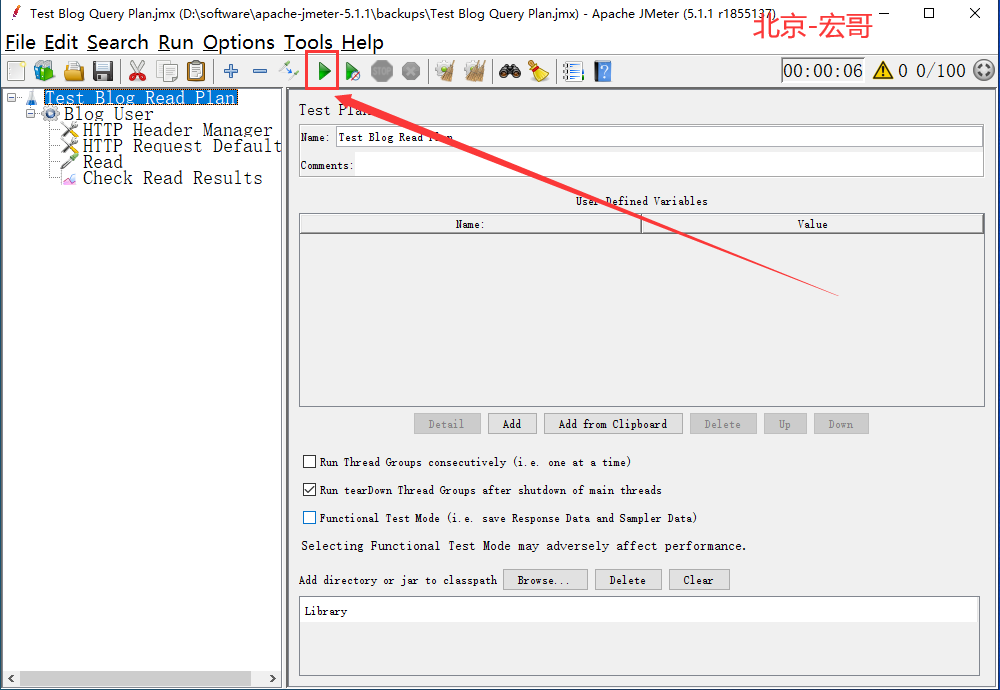Click the variables Delete button

[x=723, y=423]
